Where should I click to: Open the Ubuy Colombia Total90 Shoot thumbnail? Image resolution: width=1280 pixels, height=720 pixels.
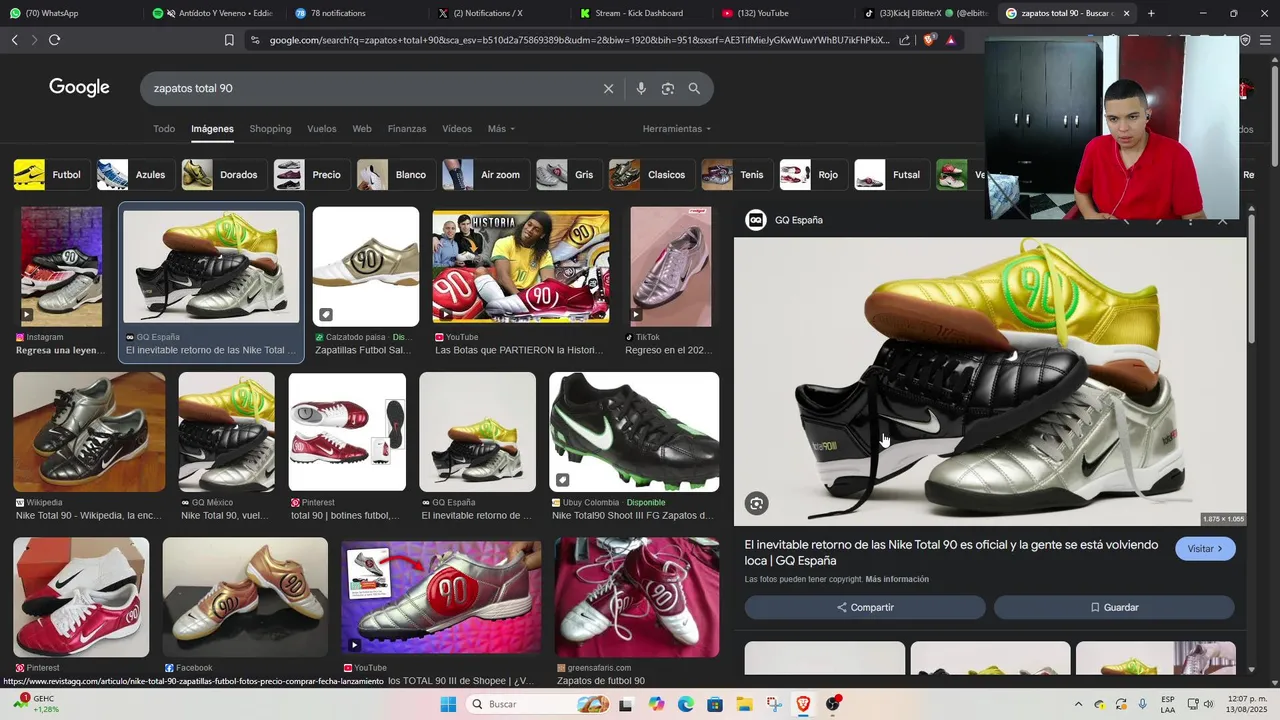tap(634, 432)
